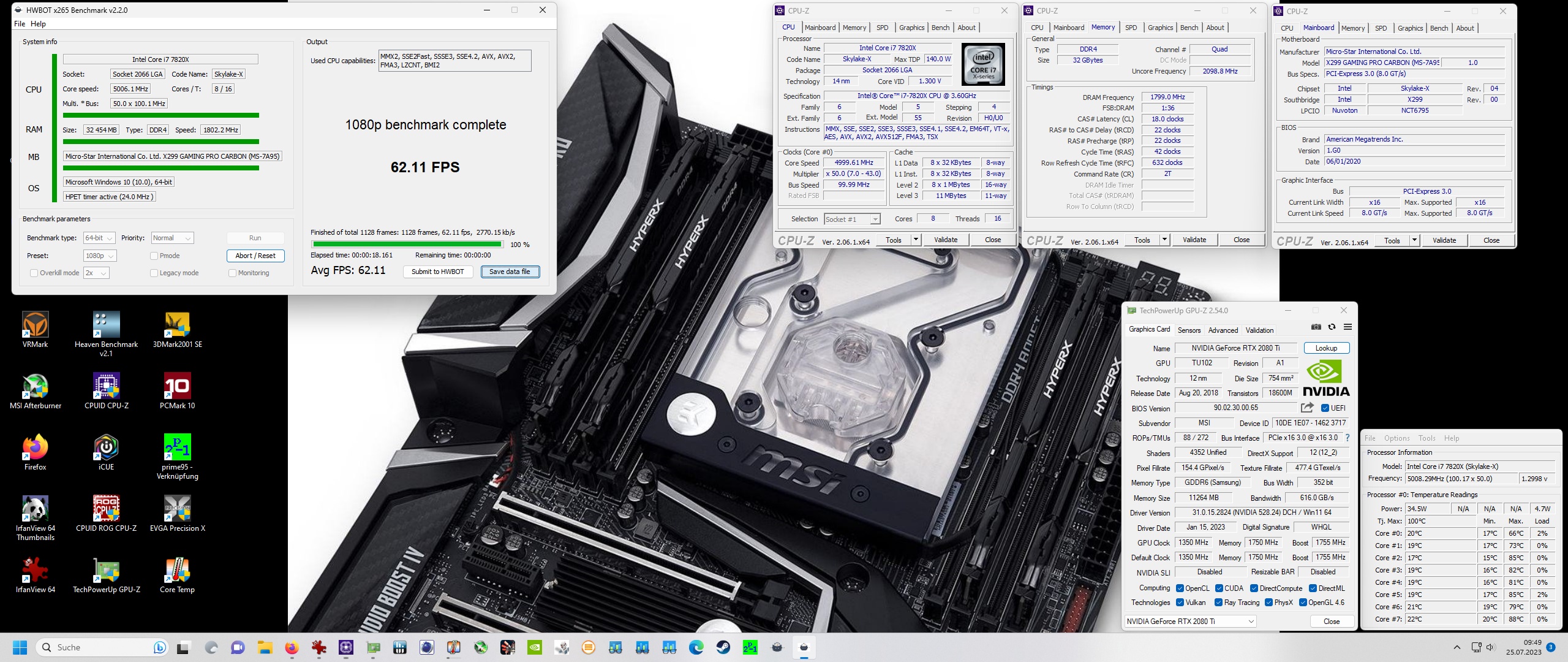The image size is (1568, 662).
Task: Take a GPU-Z screenshot with camera icon
Action: [1316, 327]
